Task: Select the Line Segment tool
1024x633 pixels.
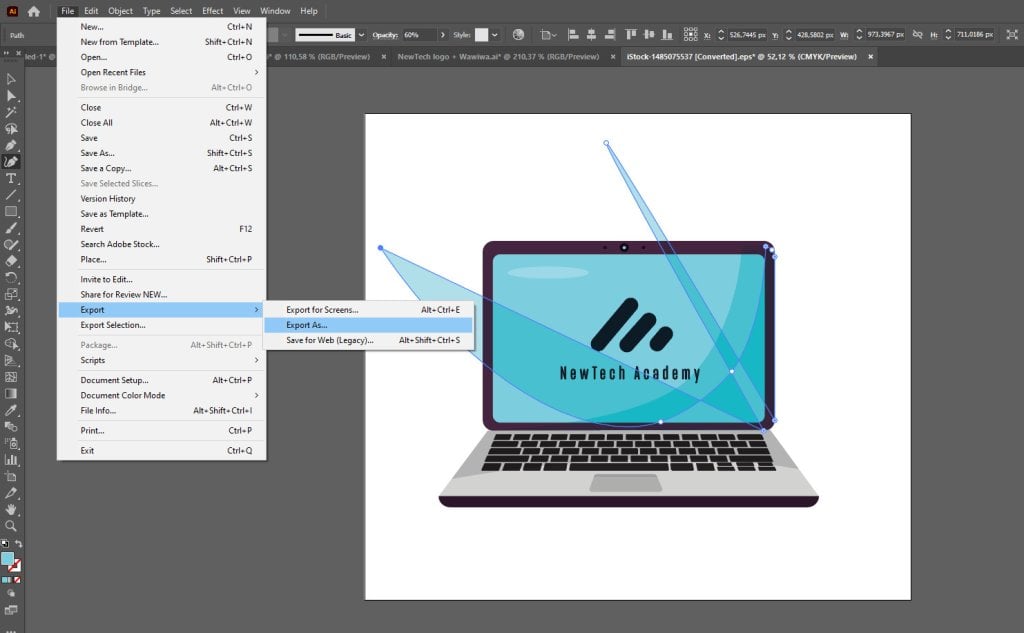Action: (x=11, y=195)
